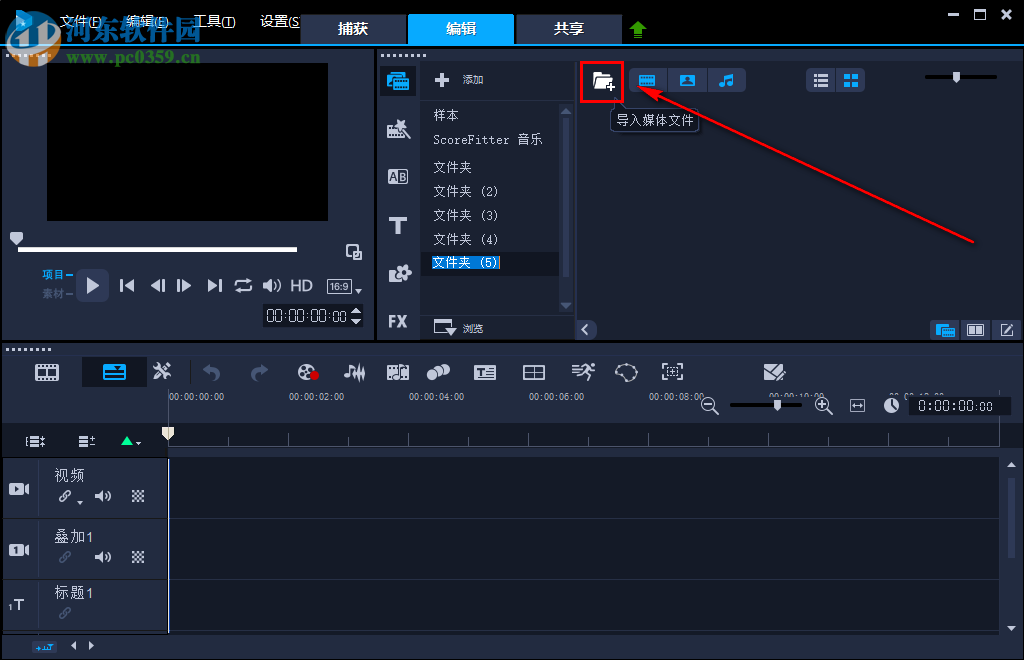Expand the green arrow track options dropdown

pyautogui.click(x=130, y=441)
